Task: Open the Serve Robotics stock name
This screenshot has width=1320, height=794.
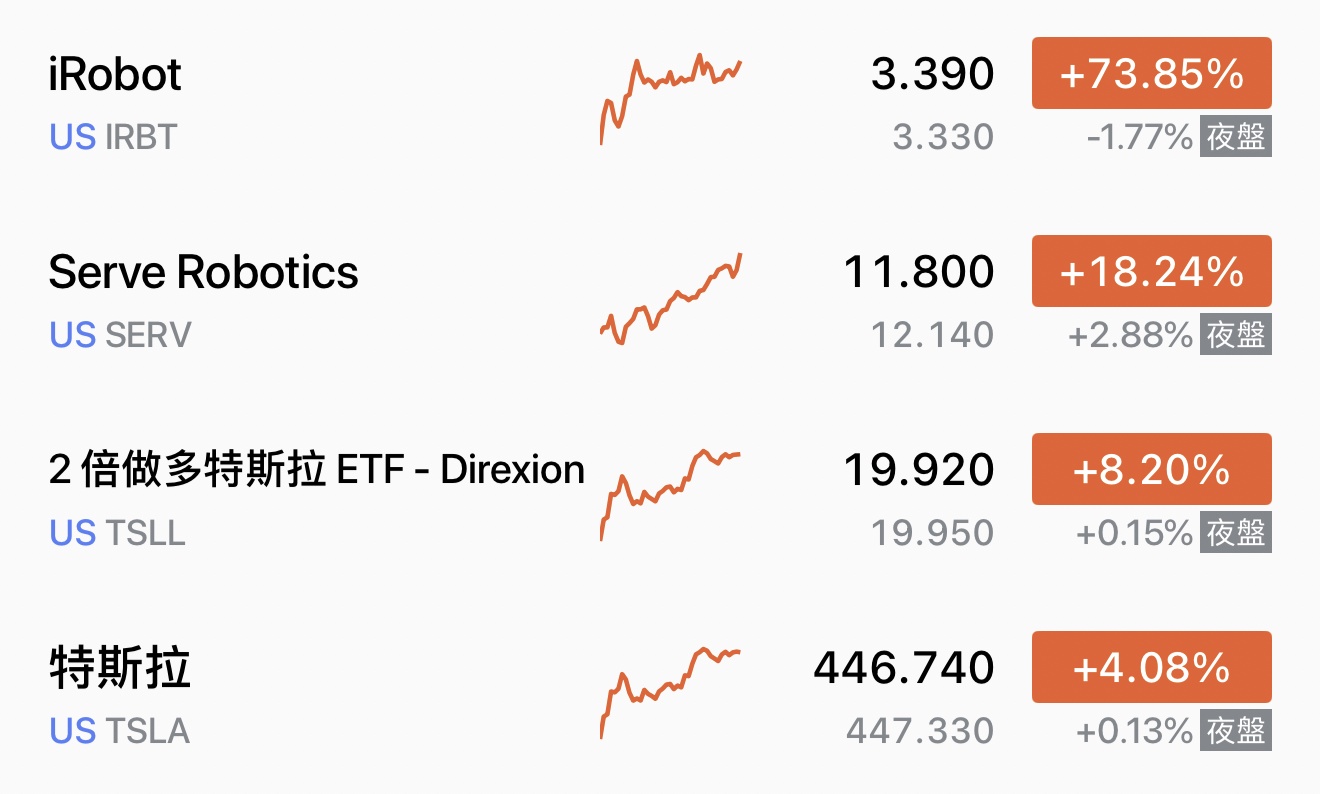Action: coord(203,272)
